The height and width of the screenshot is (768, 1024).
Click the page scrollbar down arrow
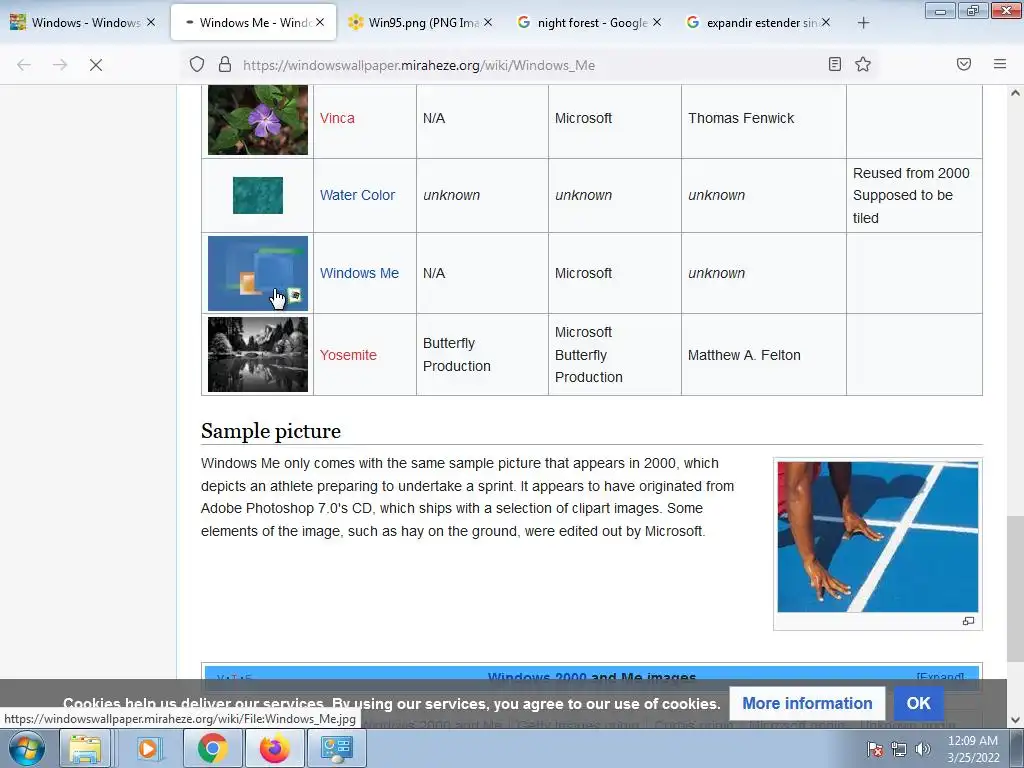click(1015, 720)
